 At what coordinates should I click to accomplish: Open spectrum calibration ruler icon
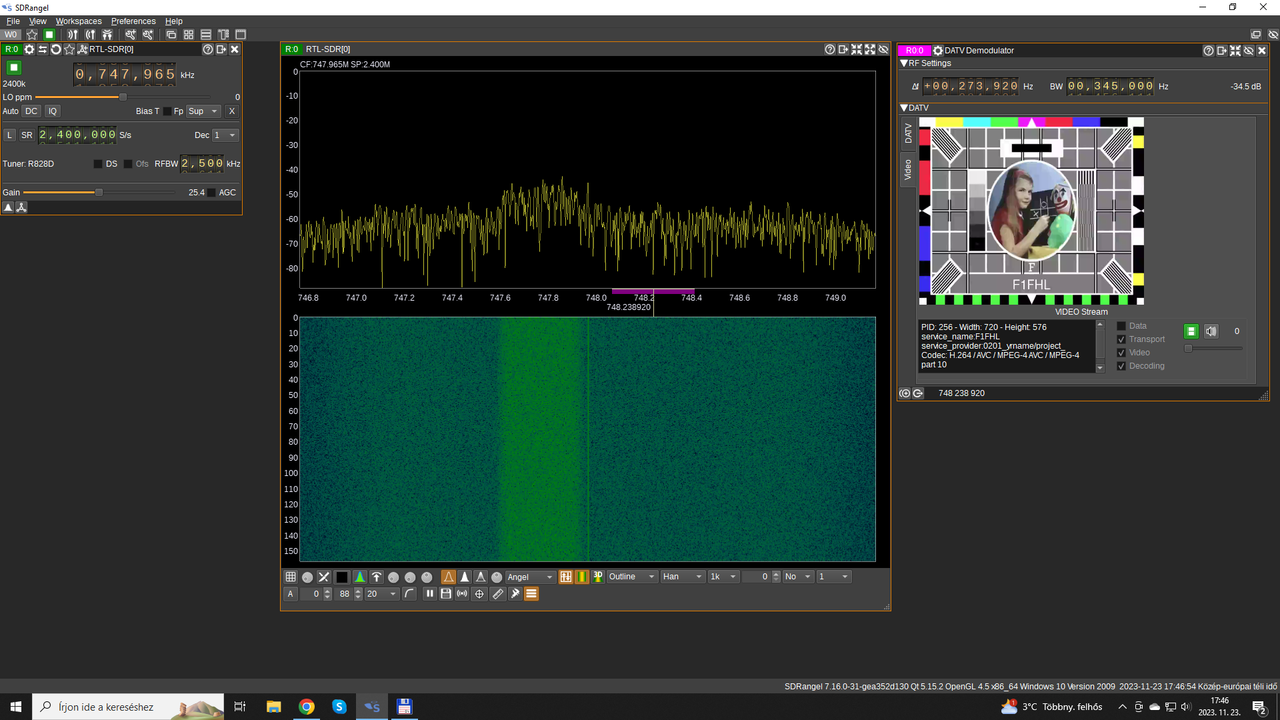coord(498,594)
